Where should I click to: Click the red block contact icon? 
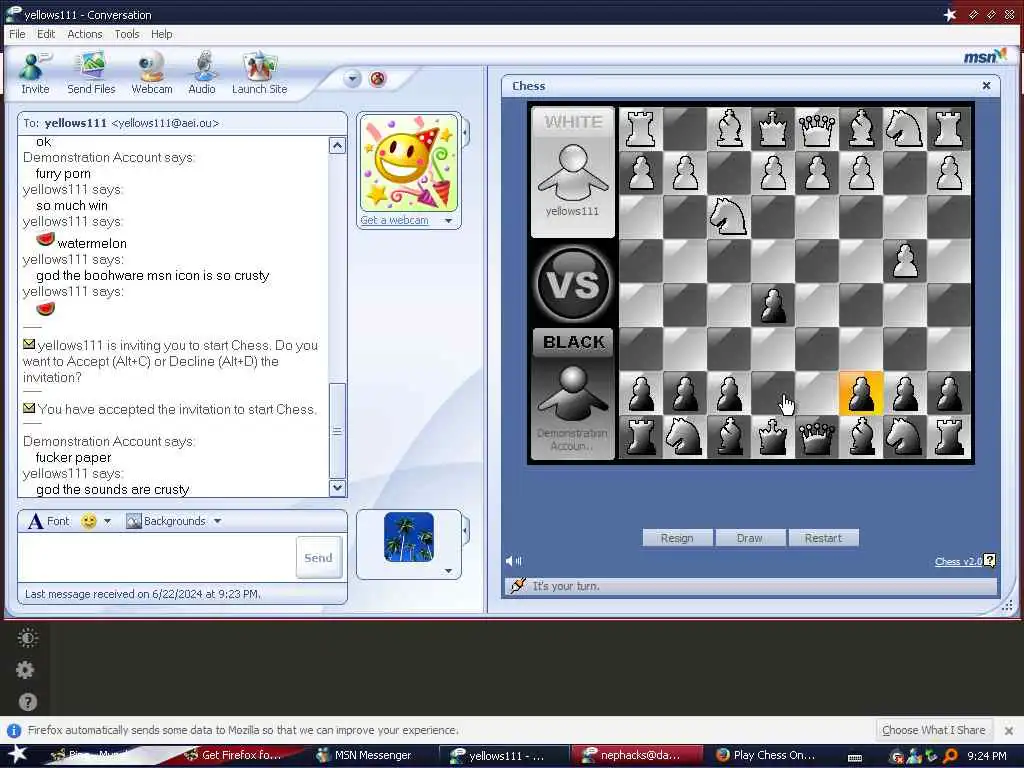coord(377,79)
